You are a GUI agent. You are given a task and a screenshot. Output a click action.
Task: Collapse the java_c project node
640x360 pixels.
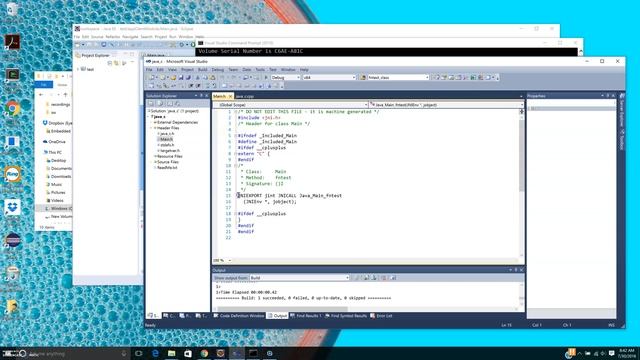pyautogui.click(x=149, y=117)
